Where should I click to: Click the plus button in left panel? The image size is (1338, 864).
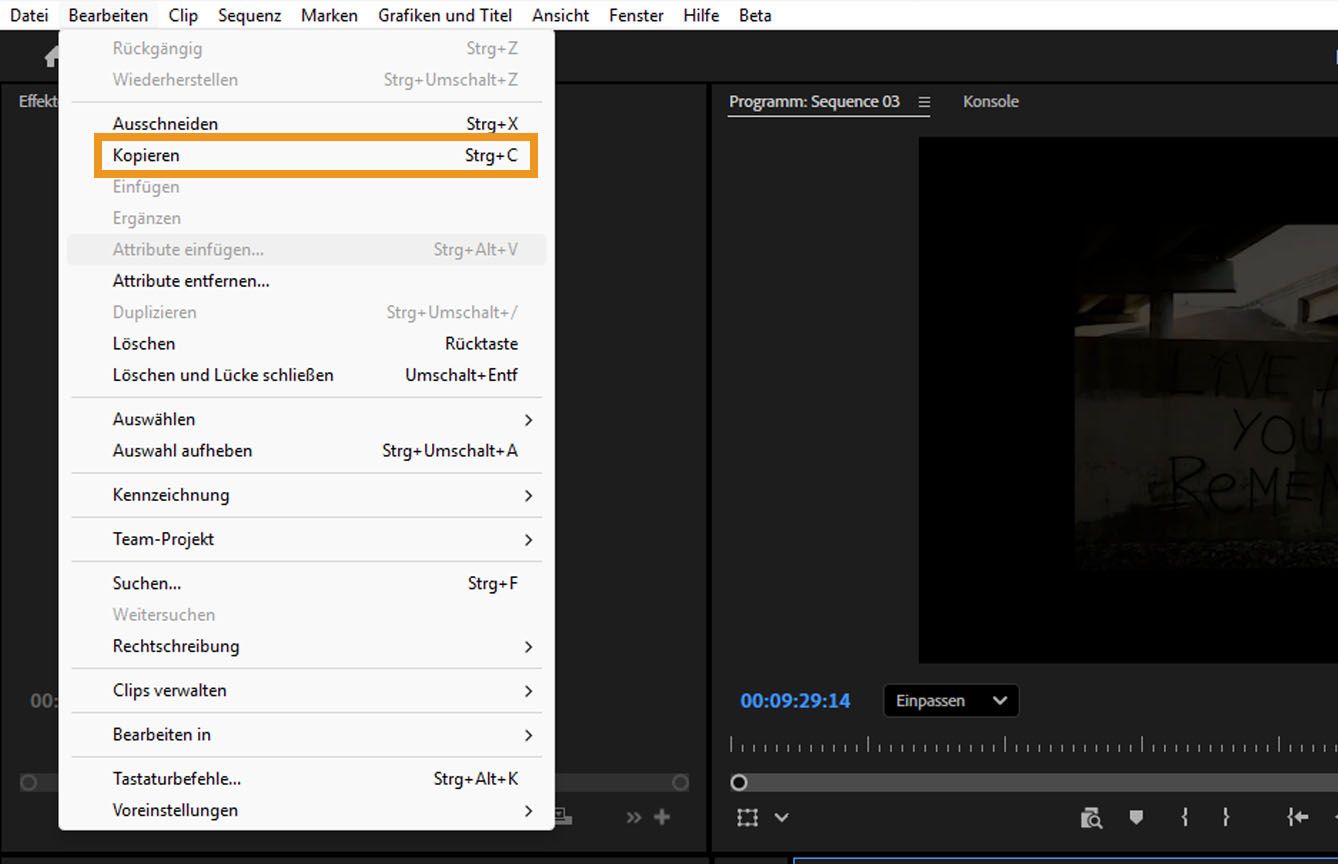click(x=662, y=817)
